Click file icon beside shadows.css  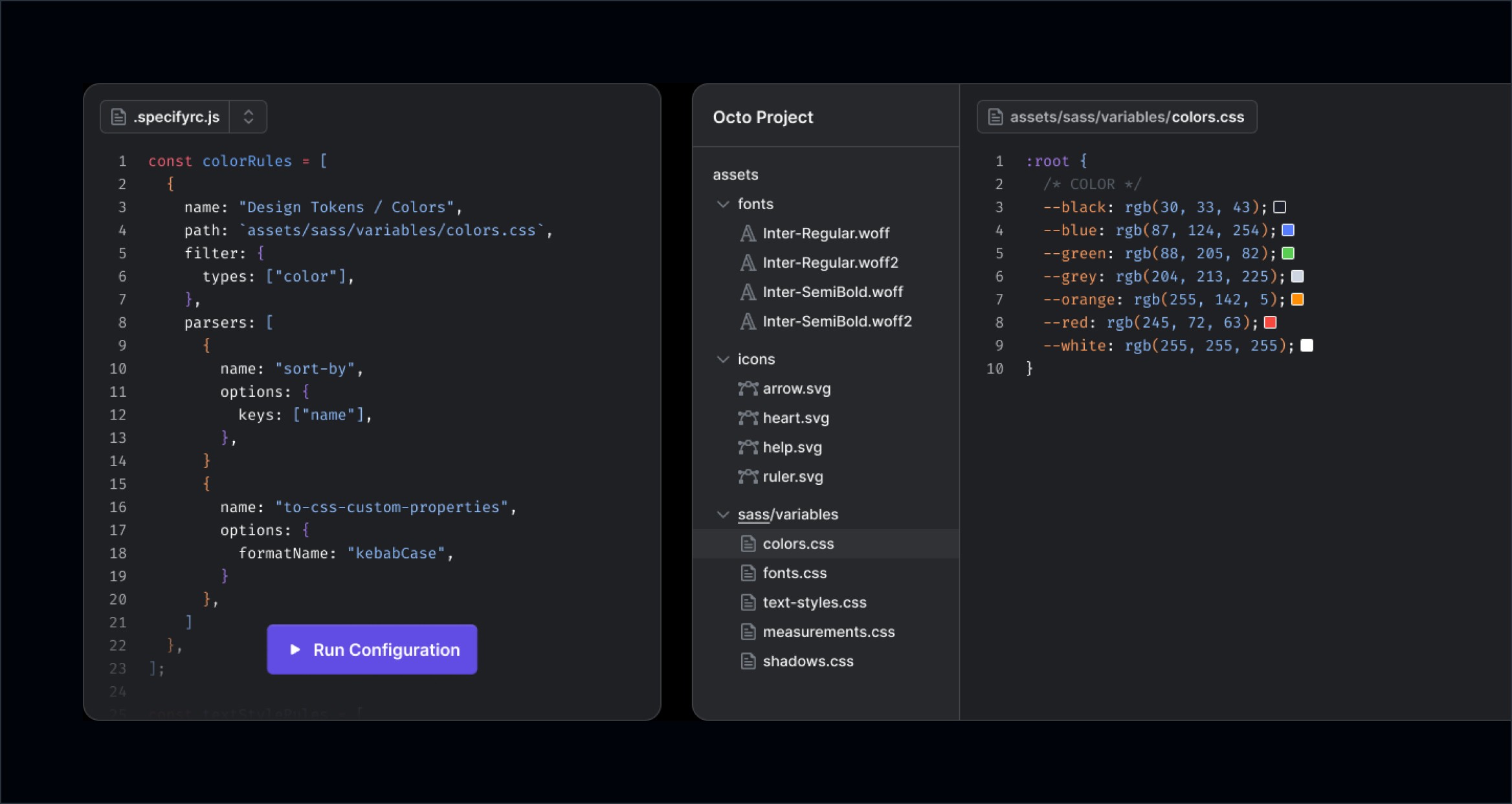click(748, 661)
